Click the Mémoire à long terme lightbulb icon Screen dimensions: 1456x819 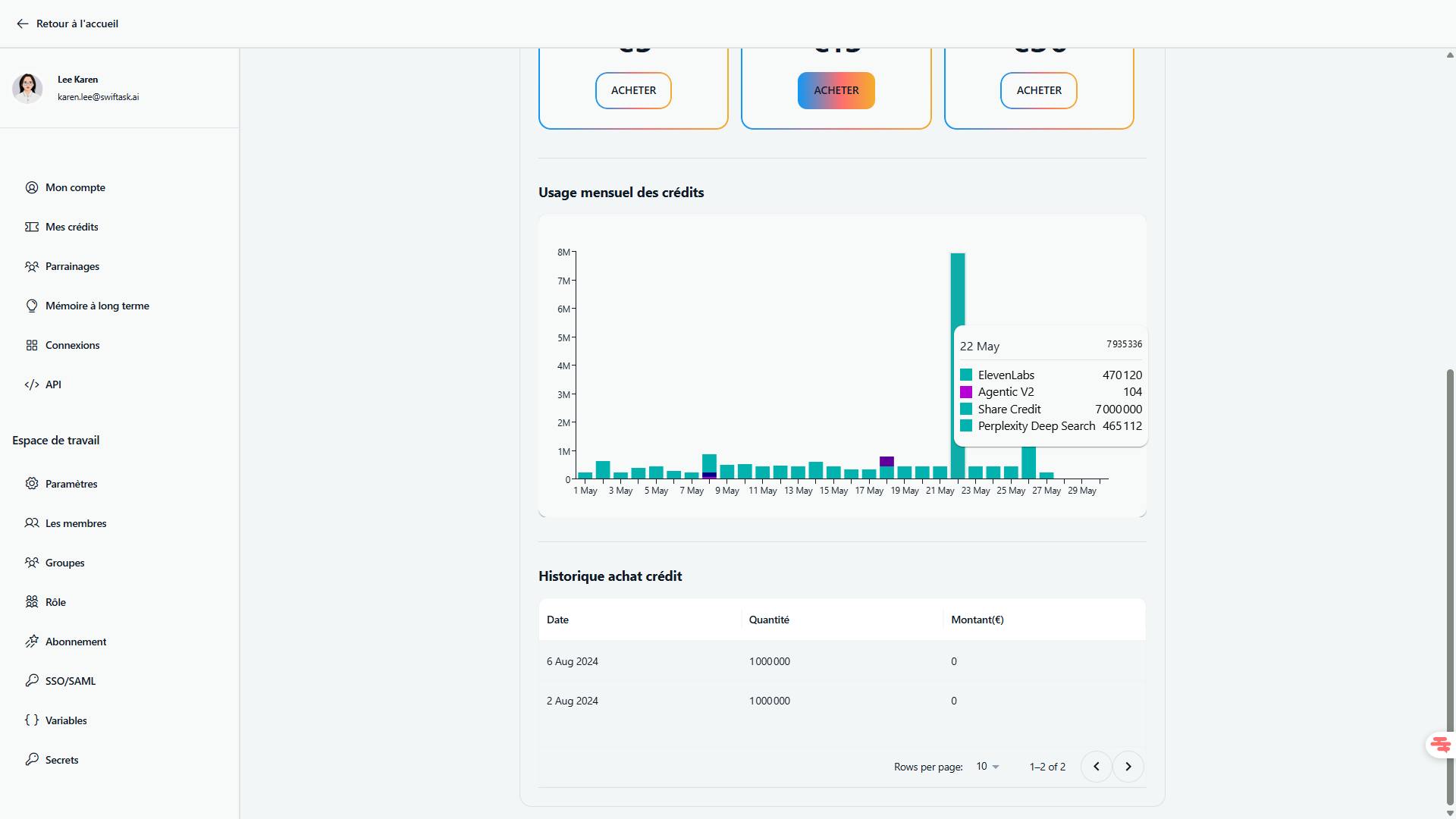pos(31,306)
